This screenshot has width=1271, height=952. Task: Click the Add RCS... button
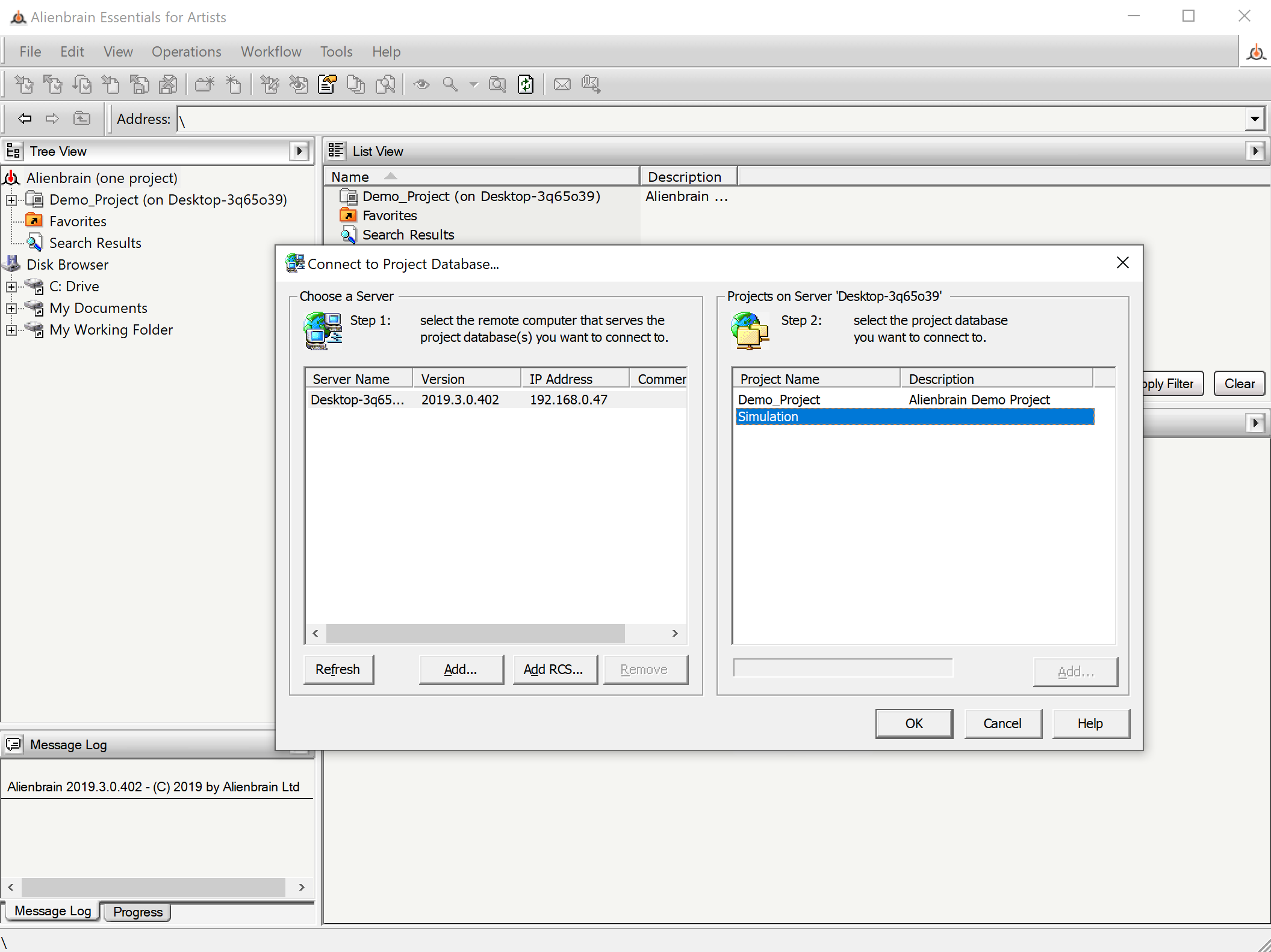point(553,669)
